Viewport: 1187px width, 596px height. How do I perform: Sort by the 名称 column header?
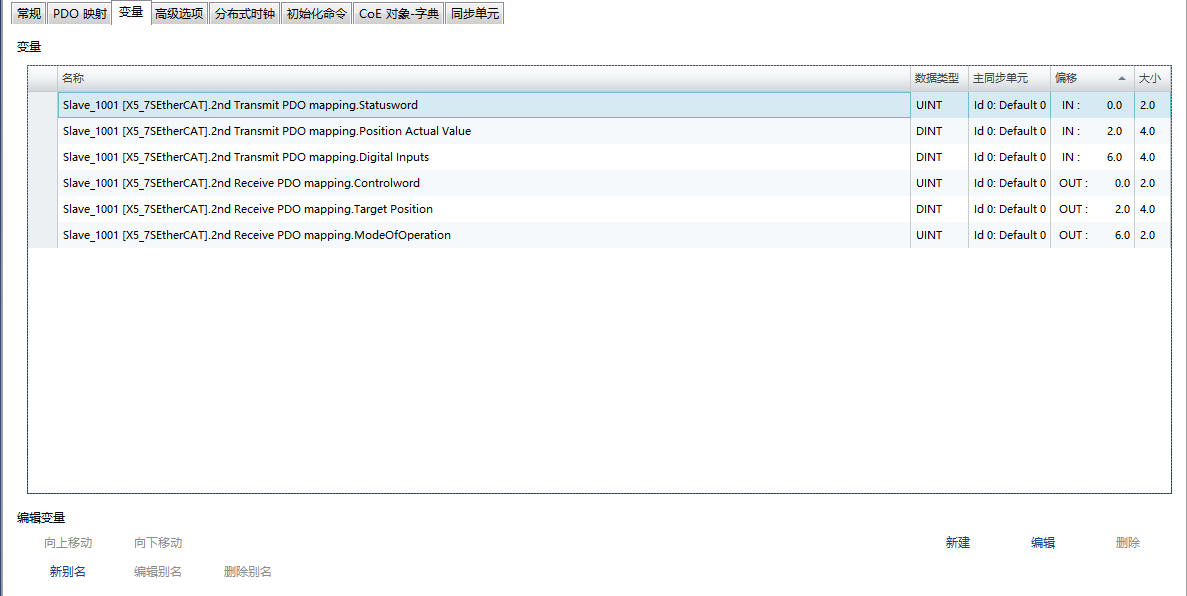(484, 78)
